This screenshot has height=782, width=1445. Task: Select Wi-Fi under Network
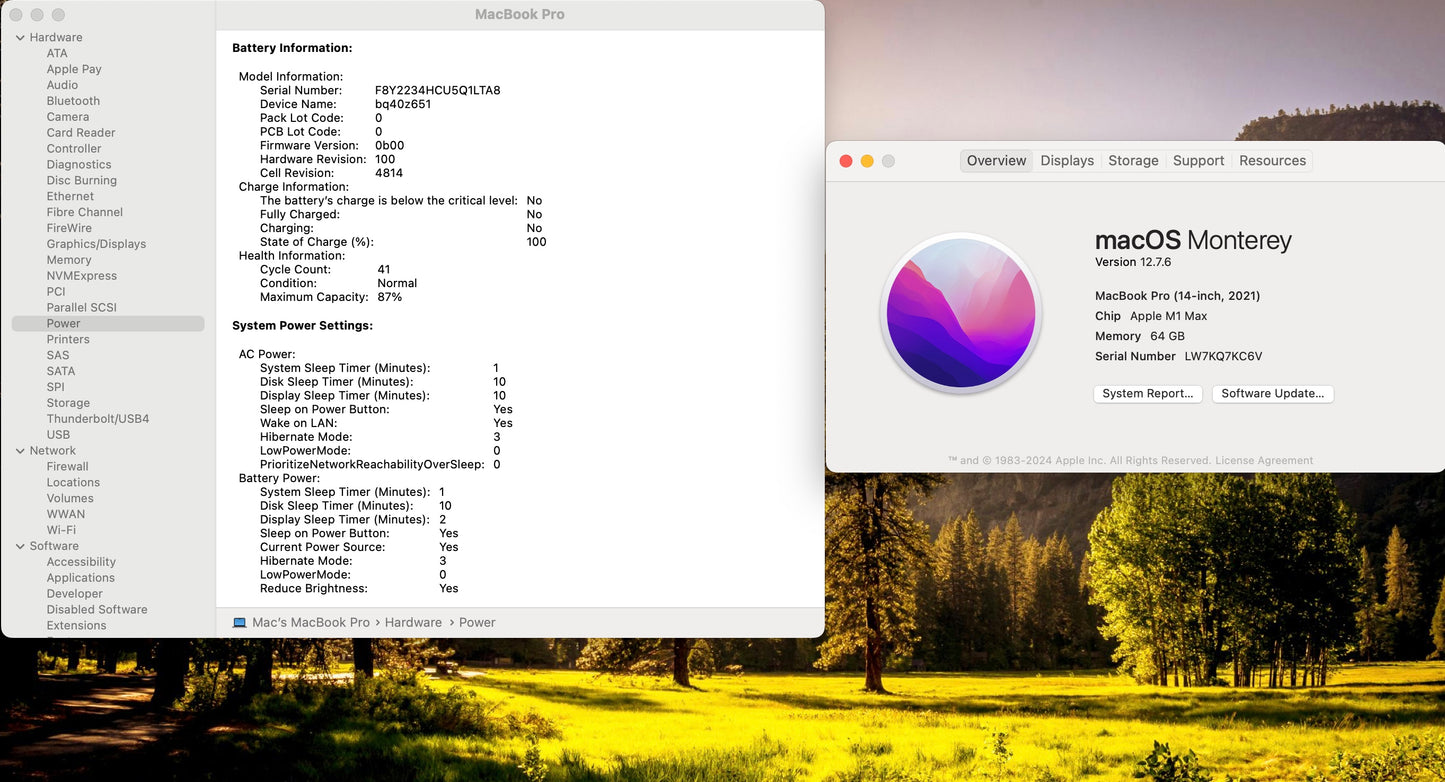click(61, 530)
